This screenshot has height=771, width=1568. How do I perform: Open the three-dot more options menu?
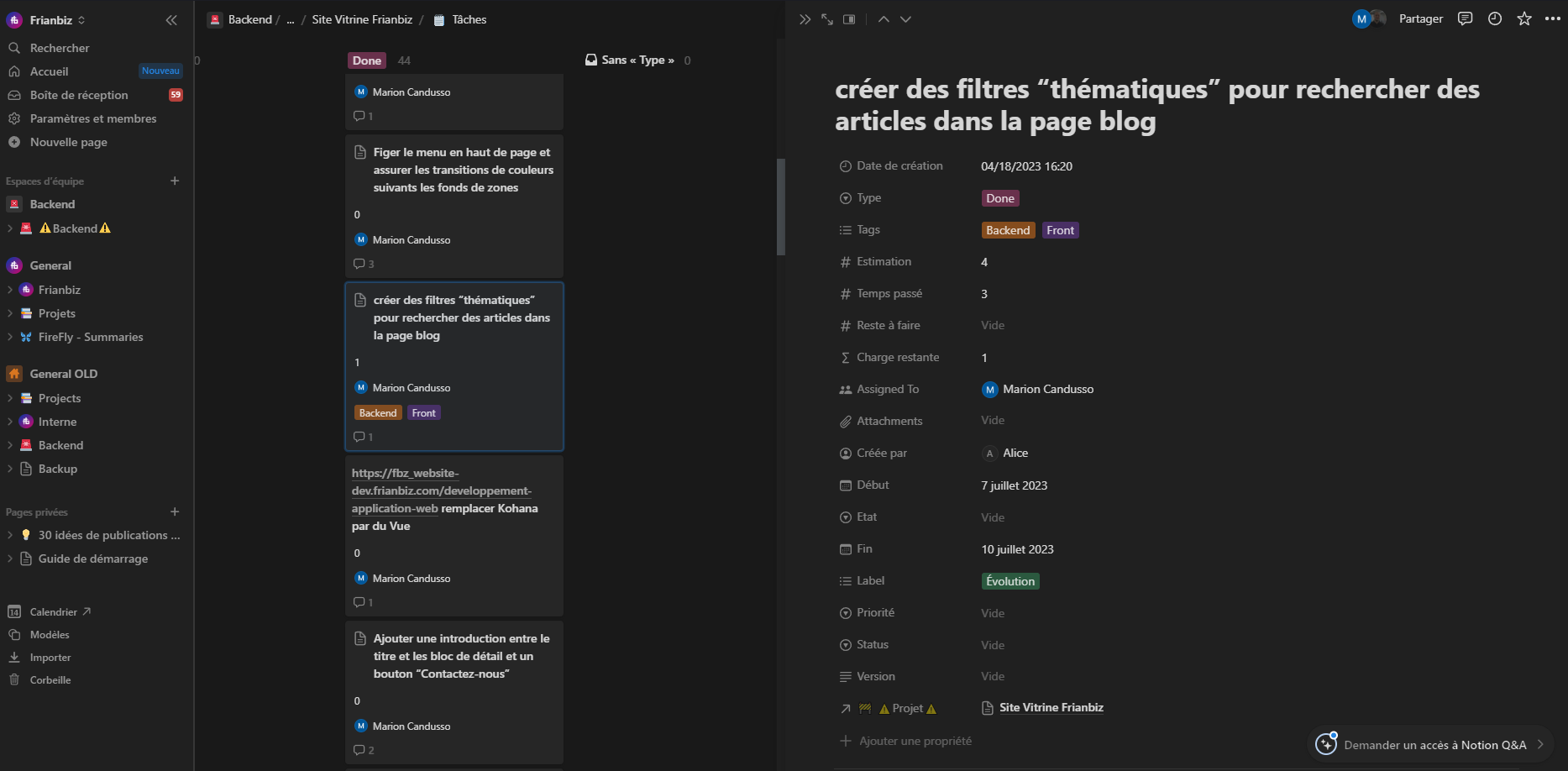click(1552, 18)
